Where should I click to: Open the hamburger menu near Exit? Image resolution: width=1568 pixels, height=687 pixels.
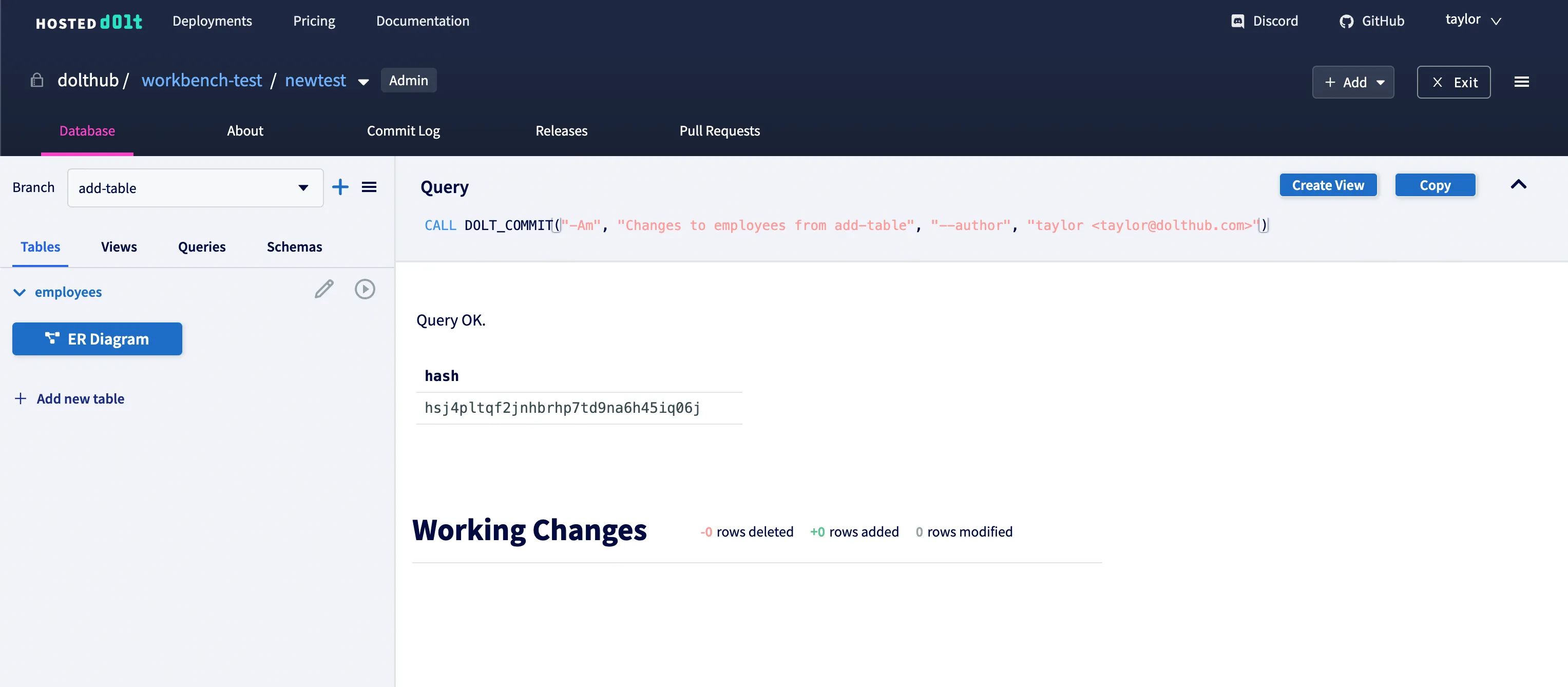click(1522, 82)
